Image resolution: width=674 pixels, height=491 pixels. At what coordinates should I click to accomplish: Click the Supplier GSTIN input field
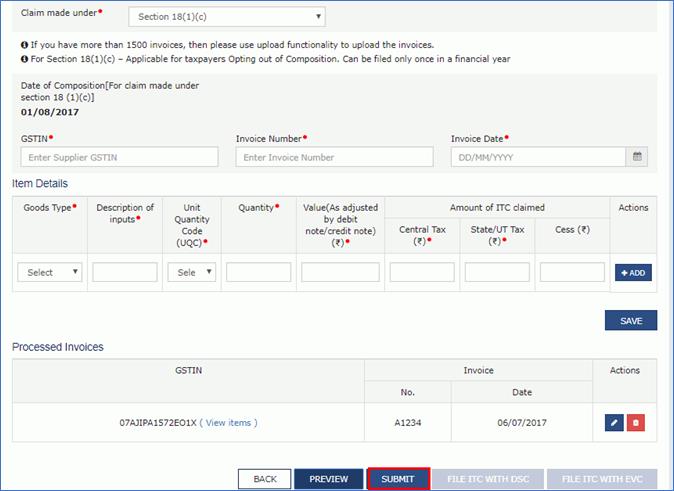(x=119, y=157)
